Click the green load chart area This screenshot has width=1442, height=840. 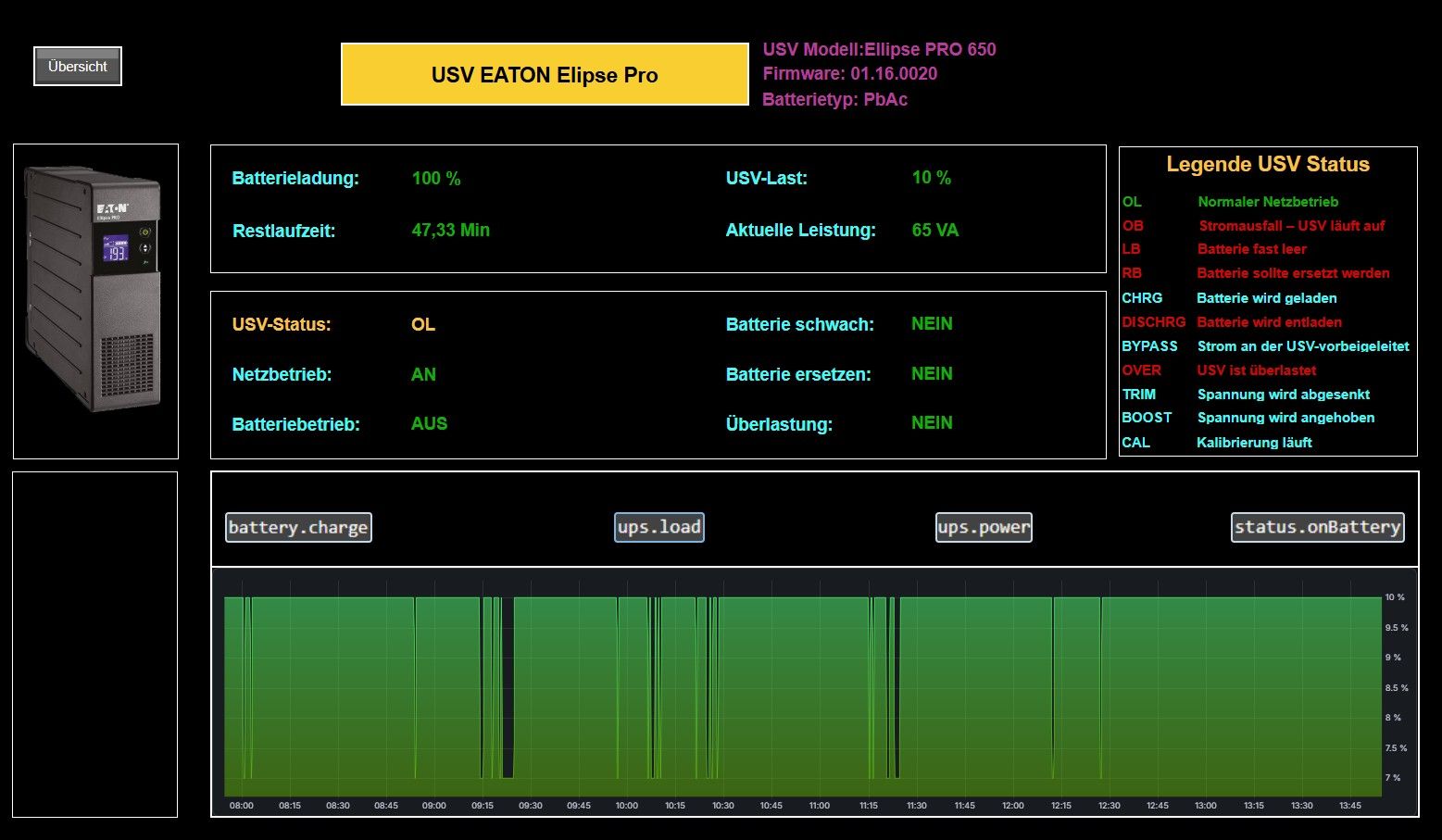pos(802,695)
